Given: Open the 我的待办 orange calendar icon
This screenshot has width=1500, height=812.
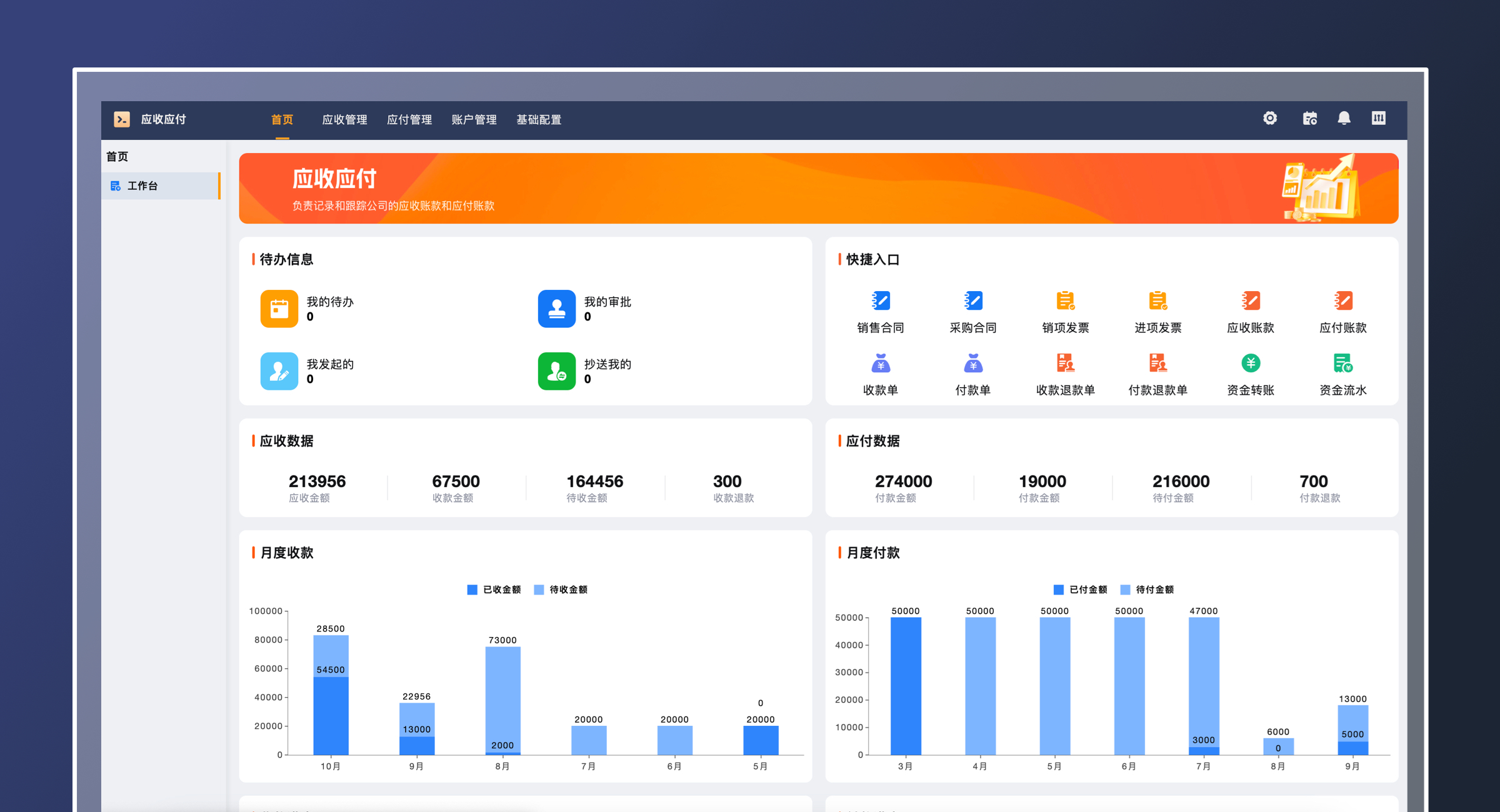Looking at the screenshot, I should click(279, 309).
